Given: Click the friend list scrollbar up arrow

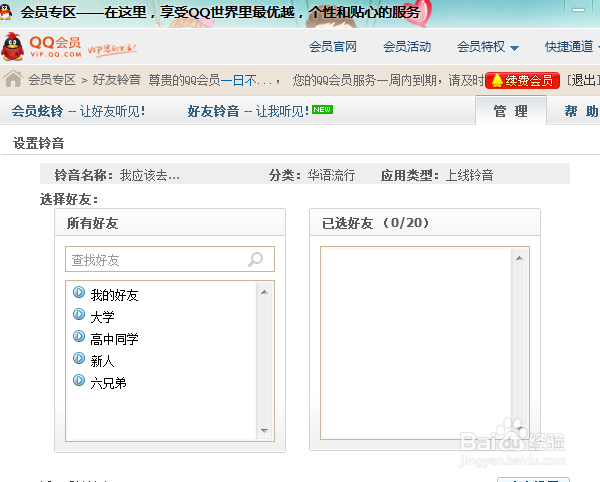Looking at the screenshot, I should tap(264, 292).
